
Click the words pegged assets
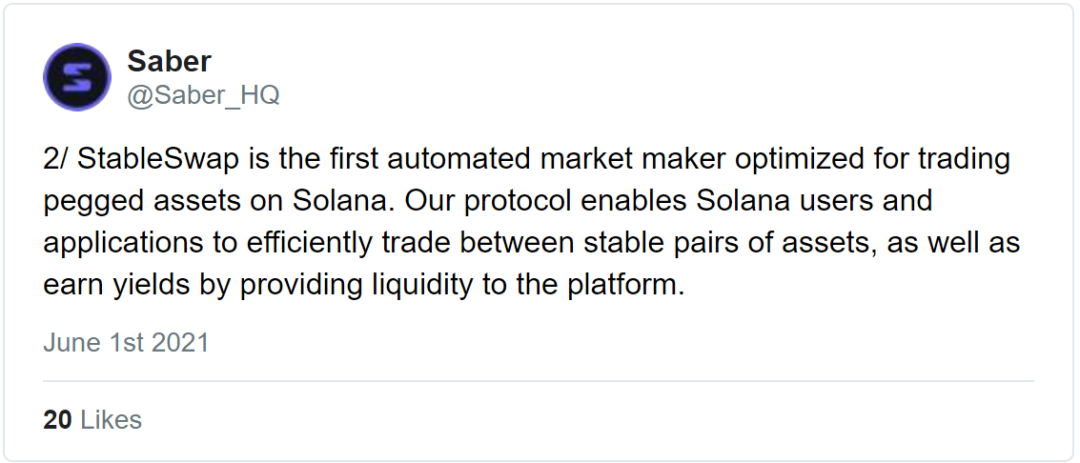pyautogui.click(x=140, y=202)
